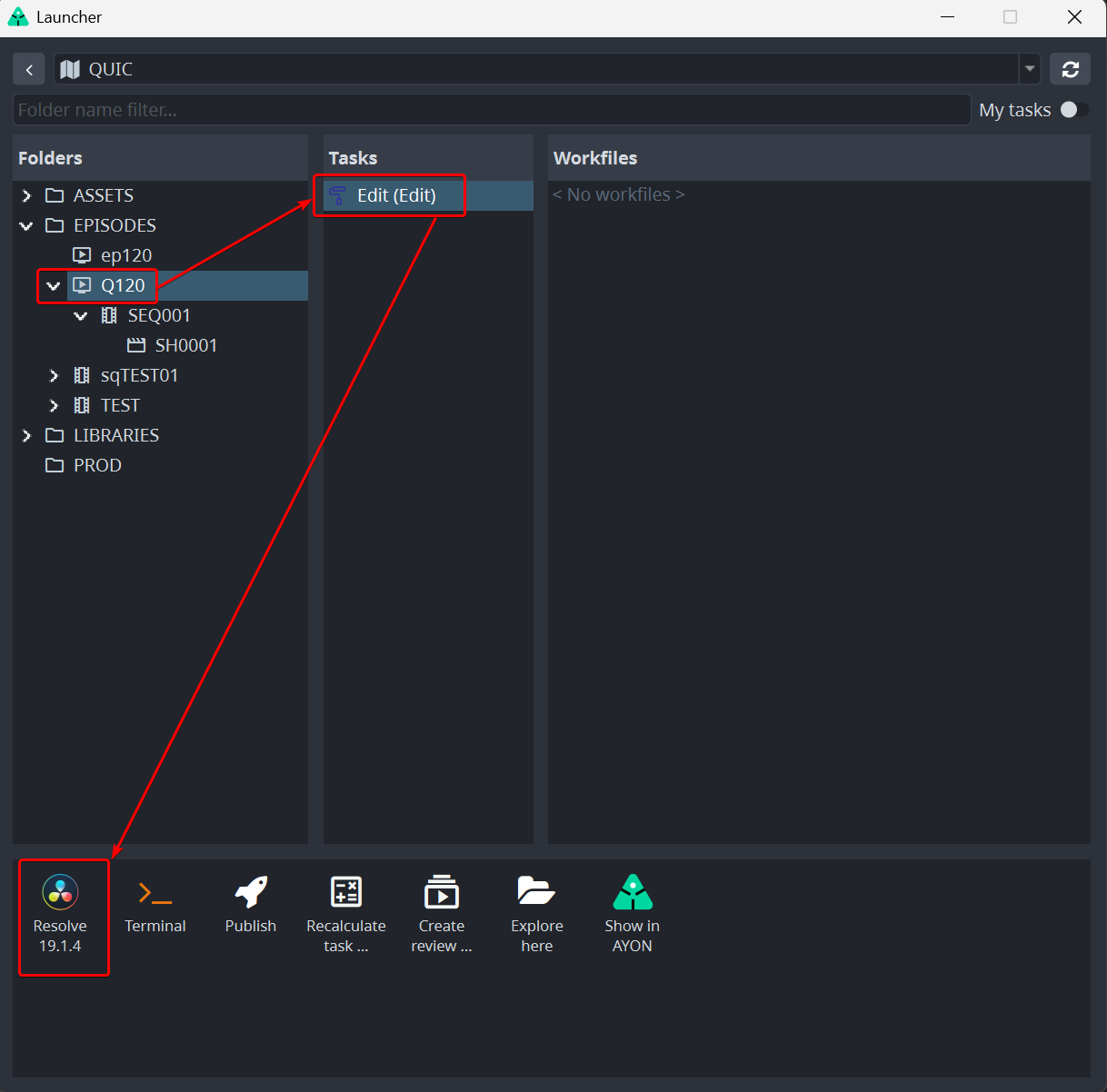Expand the LIBRARIES folder

[x=26, y=436]
